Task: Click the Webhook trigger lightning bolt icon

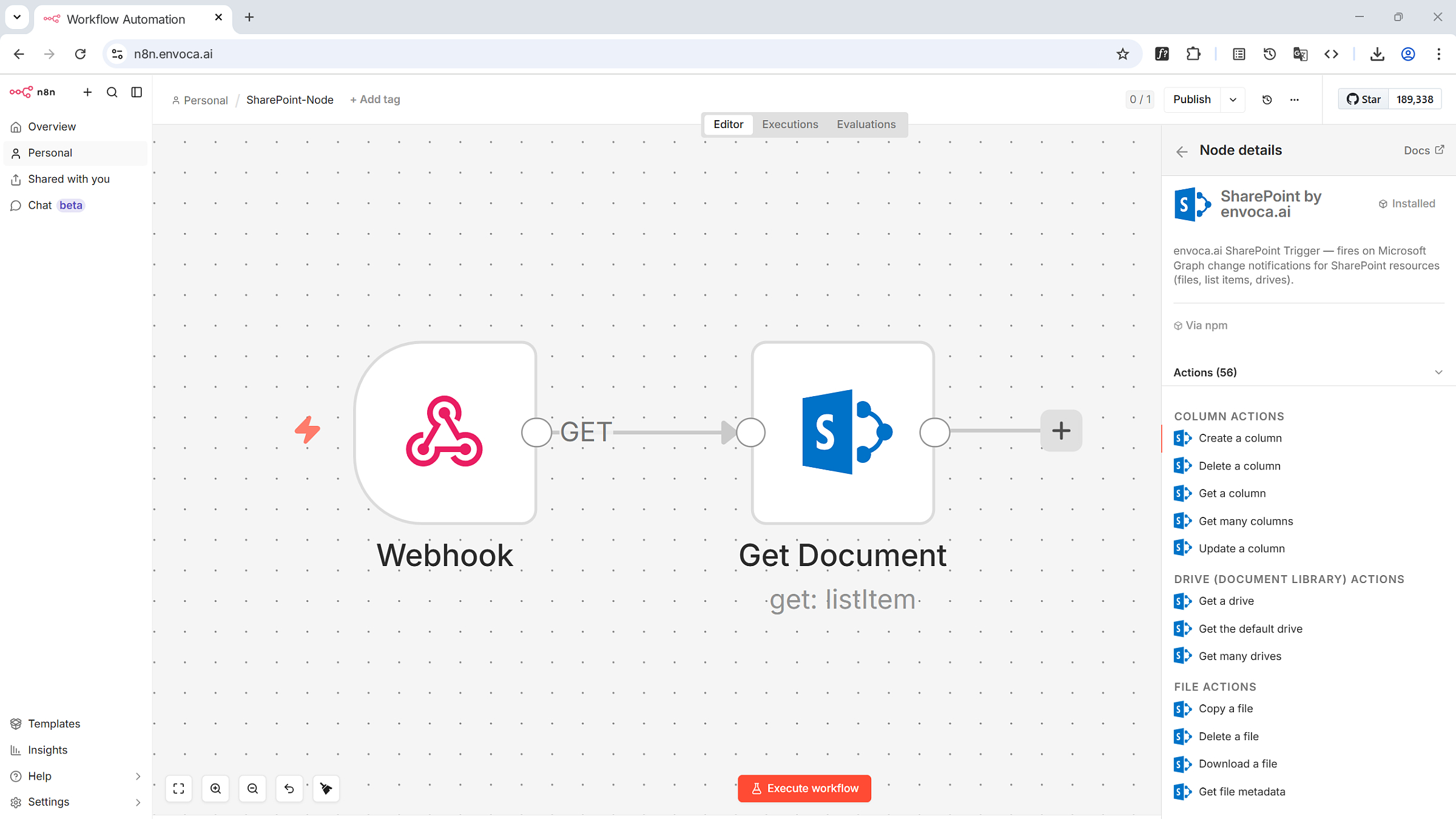Action: (308, 430)
